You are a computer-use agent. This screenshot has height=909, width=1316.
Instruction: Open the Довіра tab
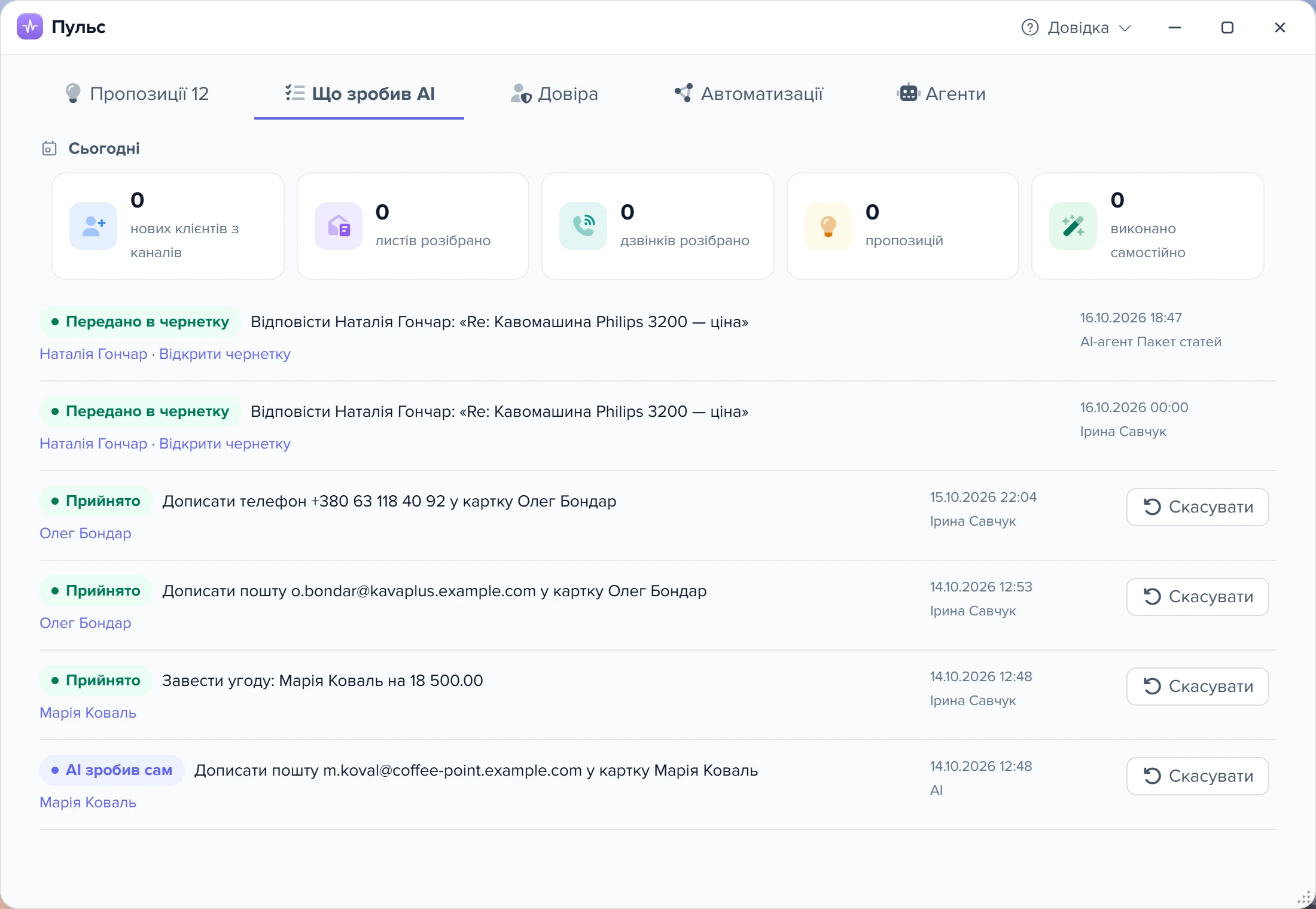pos(554,93)
